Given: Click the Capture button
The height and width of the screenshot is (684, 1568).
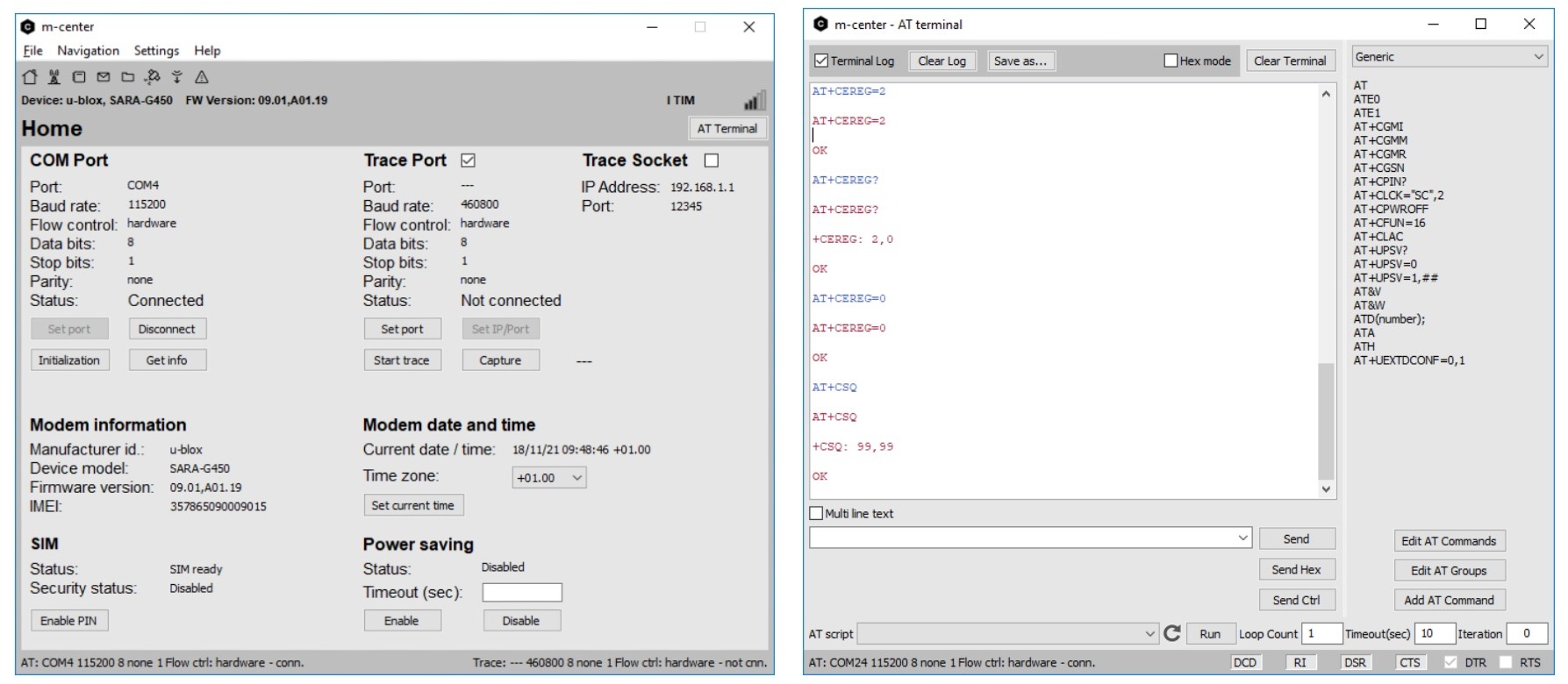Looking at the screenshot, I should [500, 360].
